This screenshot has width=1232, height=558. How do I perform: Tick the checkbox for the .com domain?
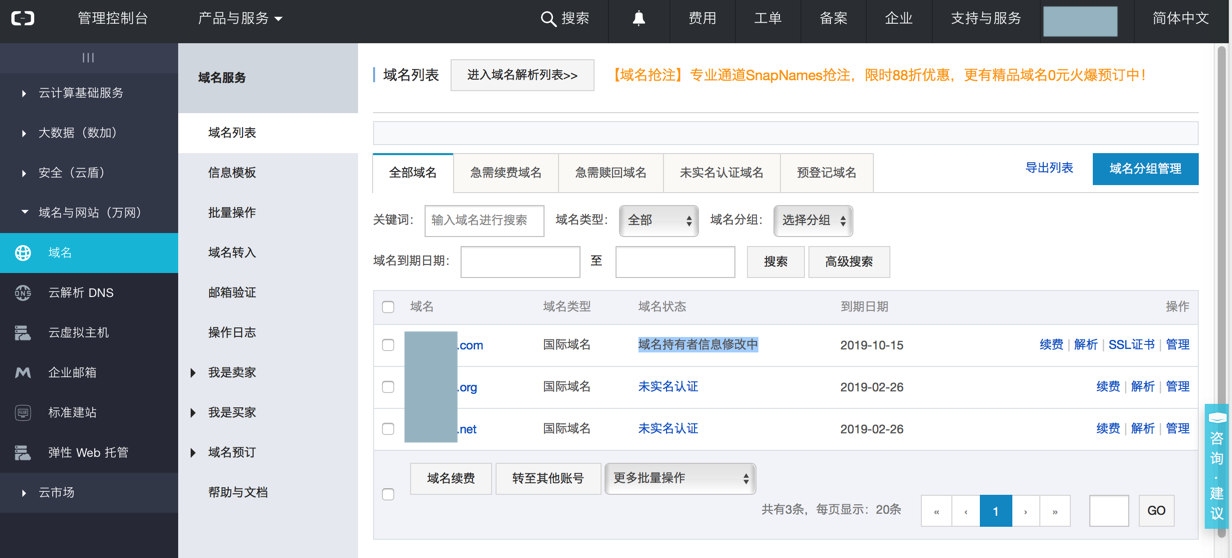pos(388,345)
